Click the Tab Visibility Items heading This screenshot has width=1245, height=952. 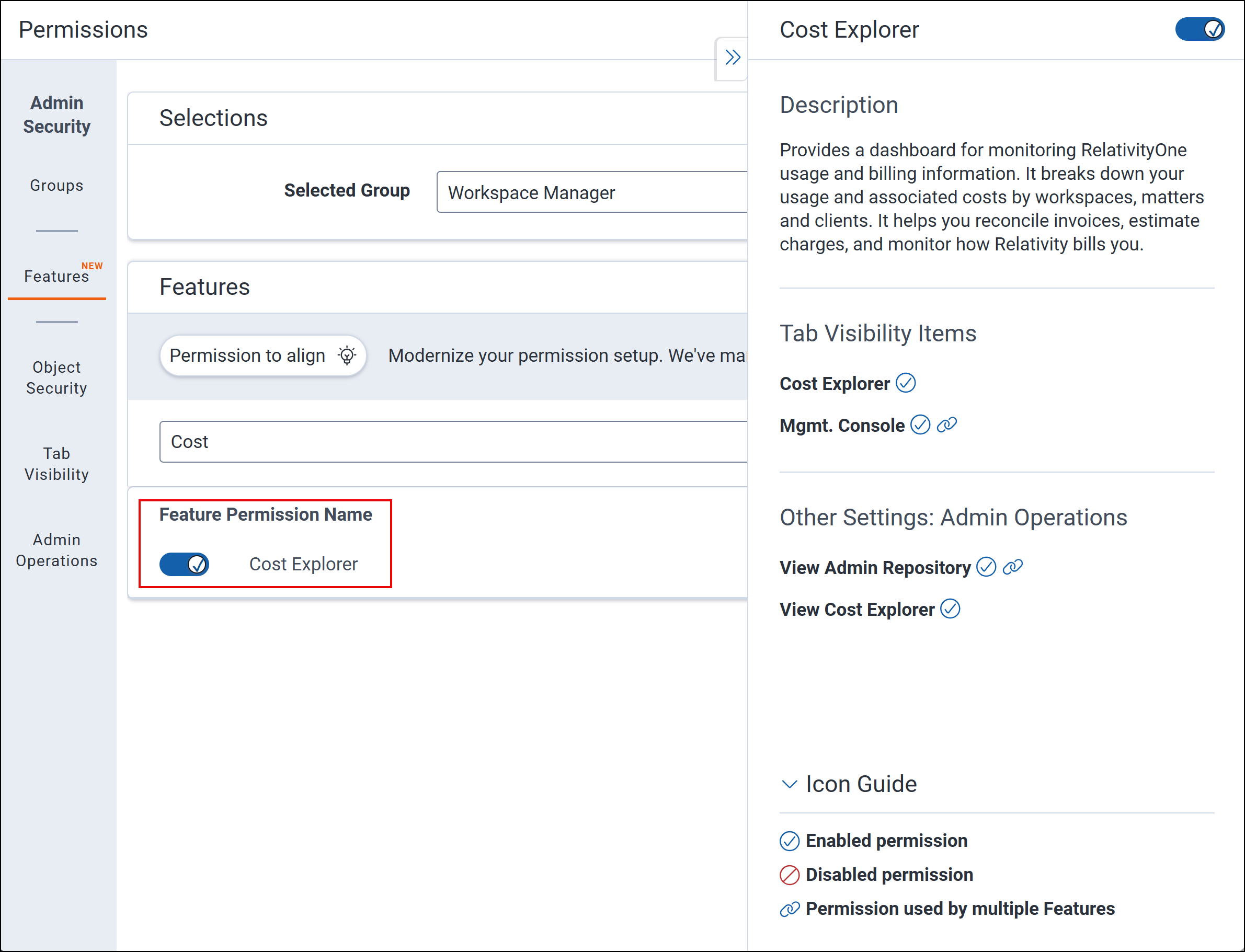878,333
